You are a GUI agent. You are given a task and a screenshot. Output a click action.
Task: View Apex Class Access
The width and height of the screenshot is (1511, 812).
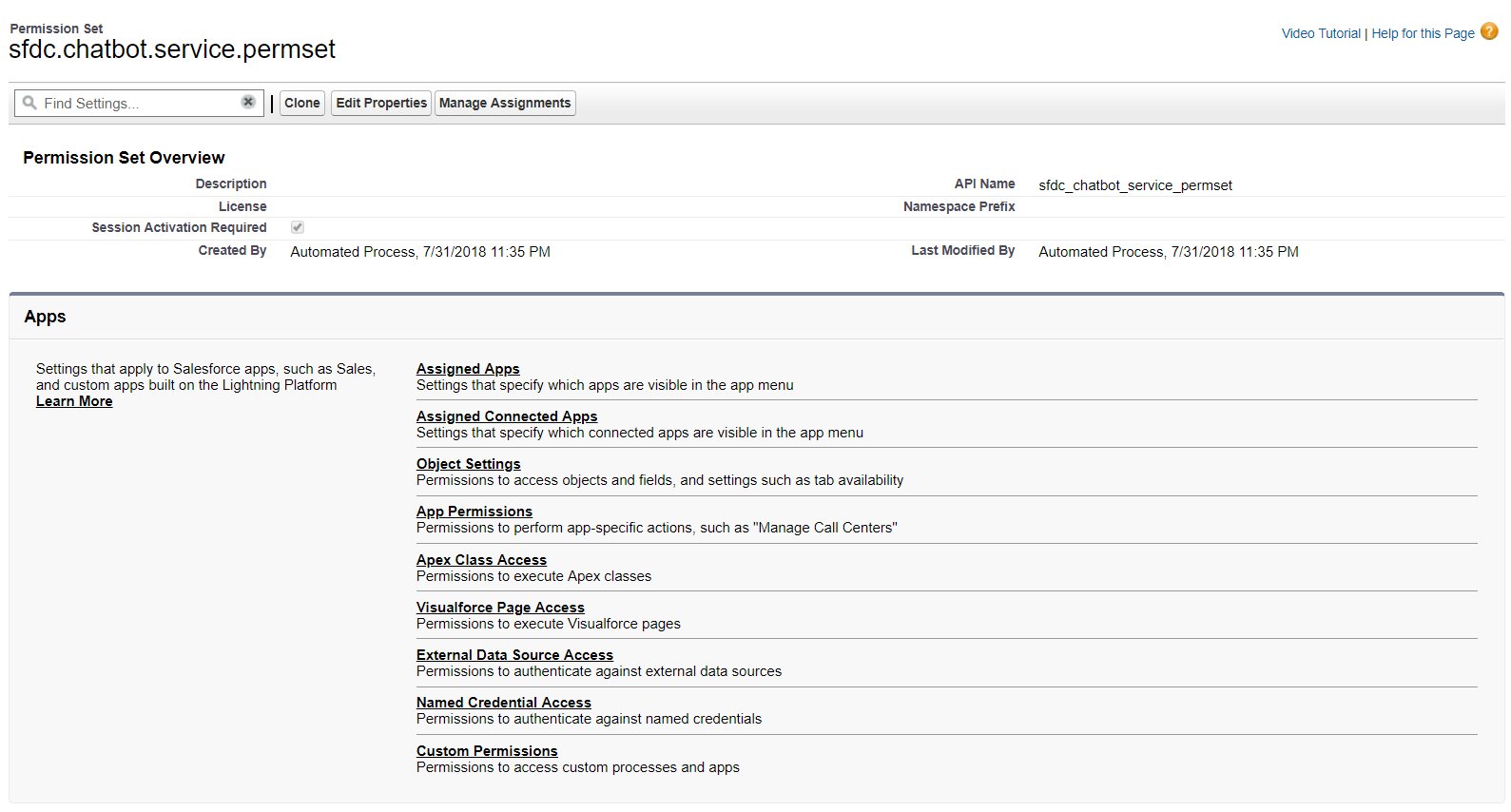click(x=481, y=560)
